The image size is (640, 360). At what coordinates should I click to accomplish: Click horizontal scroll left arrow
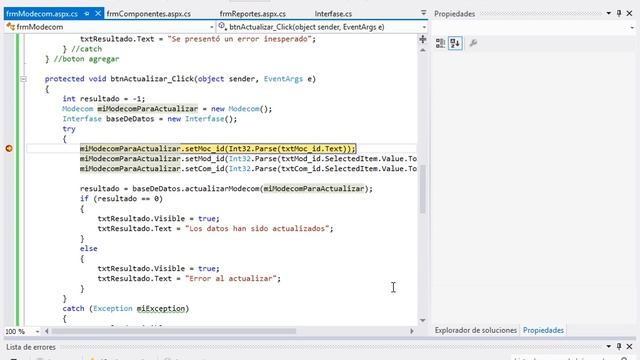(x=47, y=331)
